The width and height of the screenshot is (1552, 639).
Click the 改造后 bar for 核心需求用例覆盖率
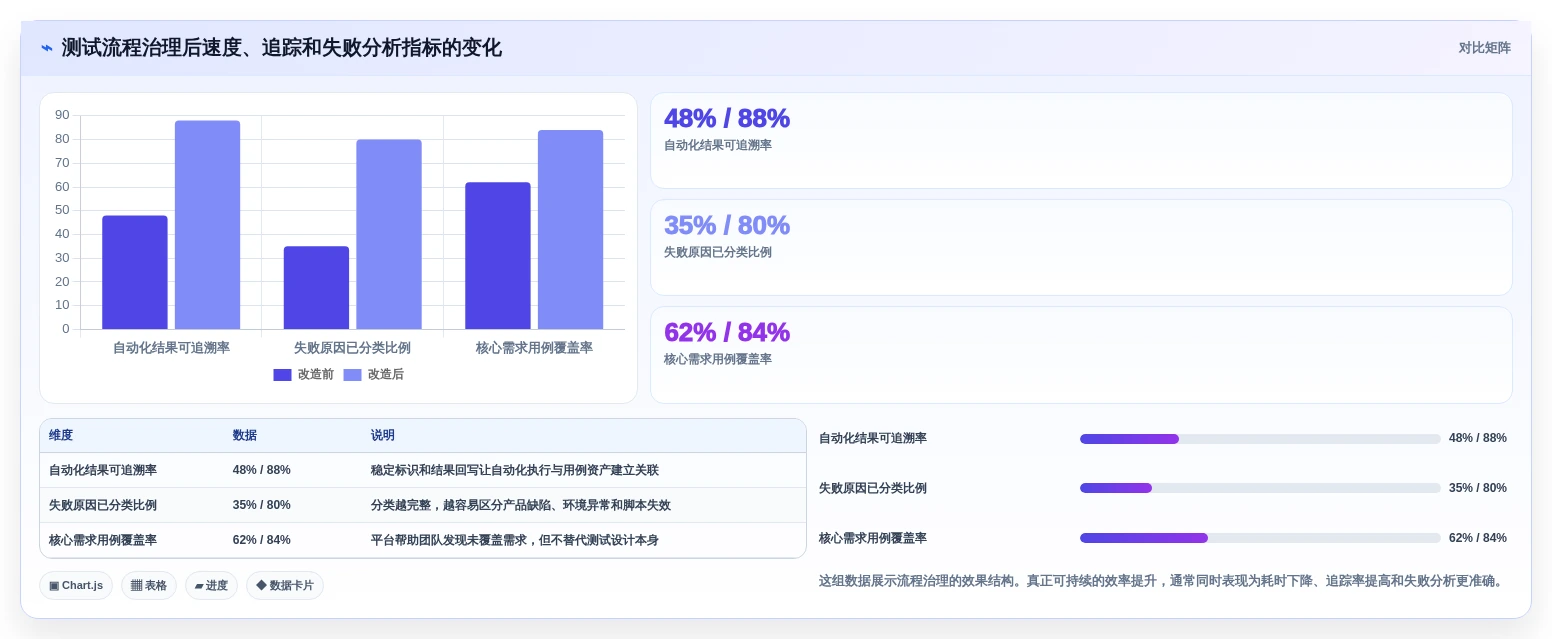coord(570,230)
